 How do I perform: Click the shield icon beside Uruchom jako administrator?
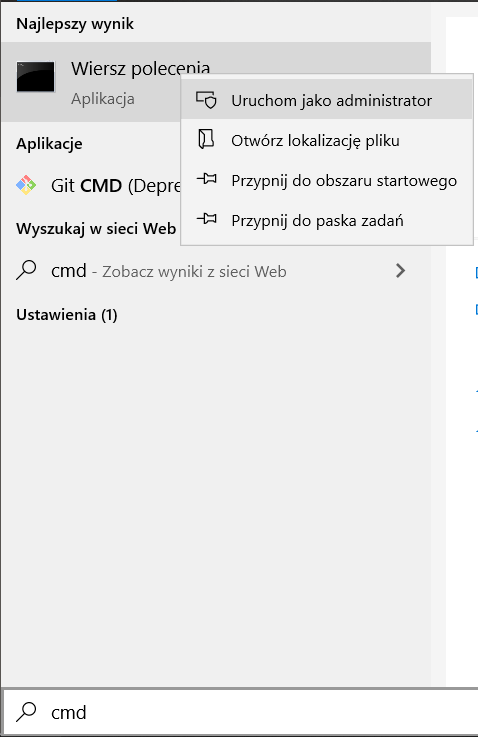pos(206,100)
